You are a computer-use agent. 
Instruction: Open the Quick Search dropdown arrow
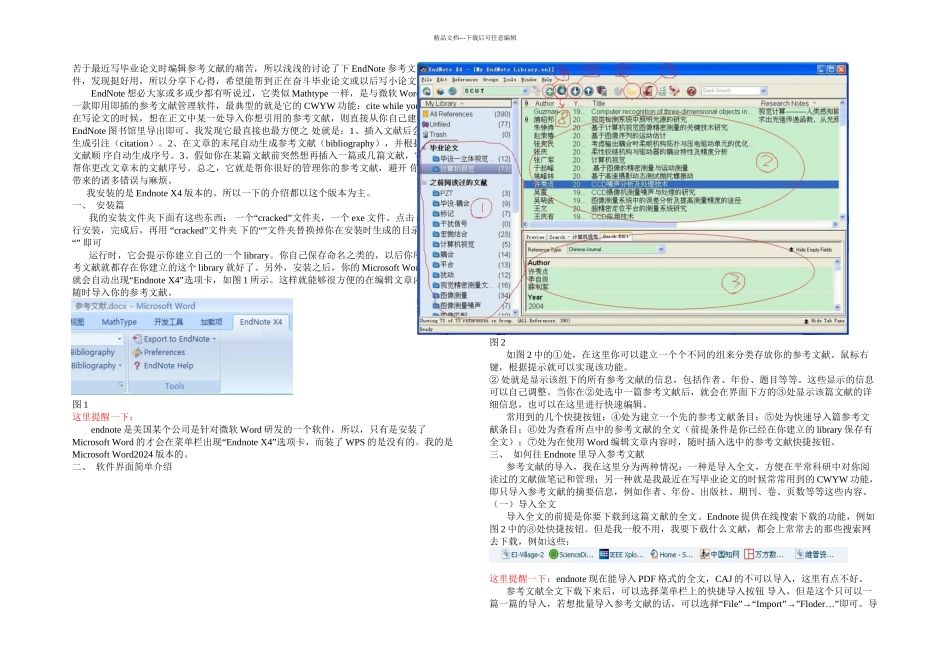point(763,91)
